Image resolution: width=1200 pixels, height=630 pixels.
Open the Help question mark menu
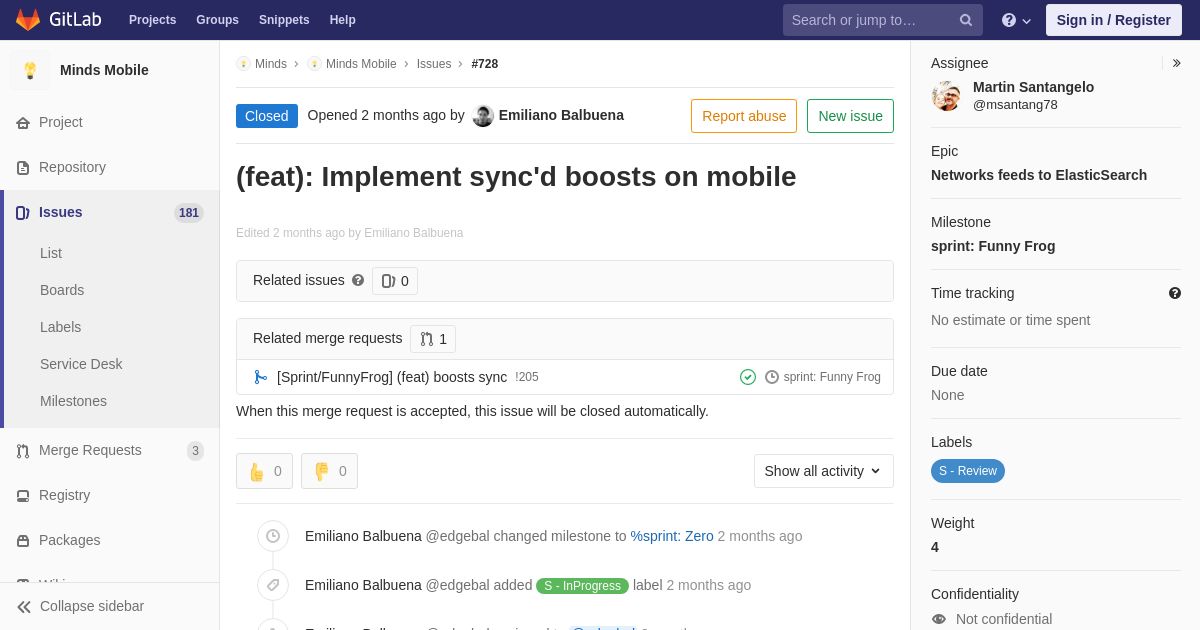point(1016,20)
